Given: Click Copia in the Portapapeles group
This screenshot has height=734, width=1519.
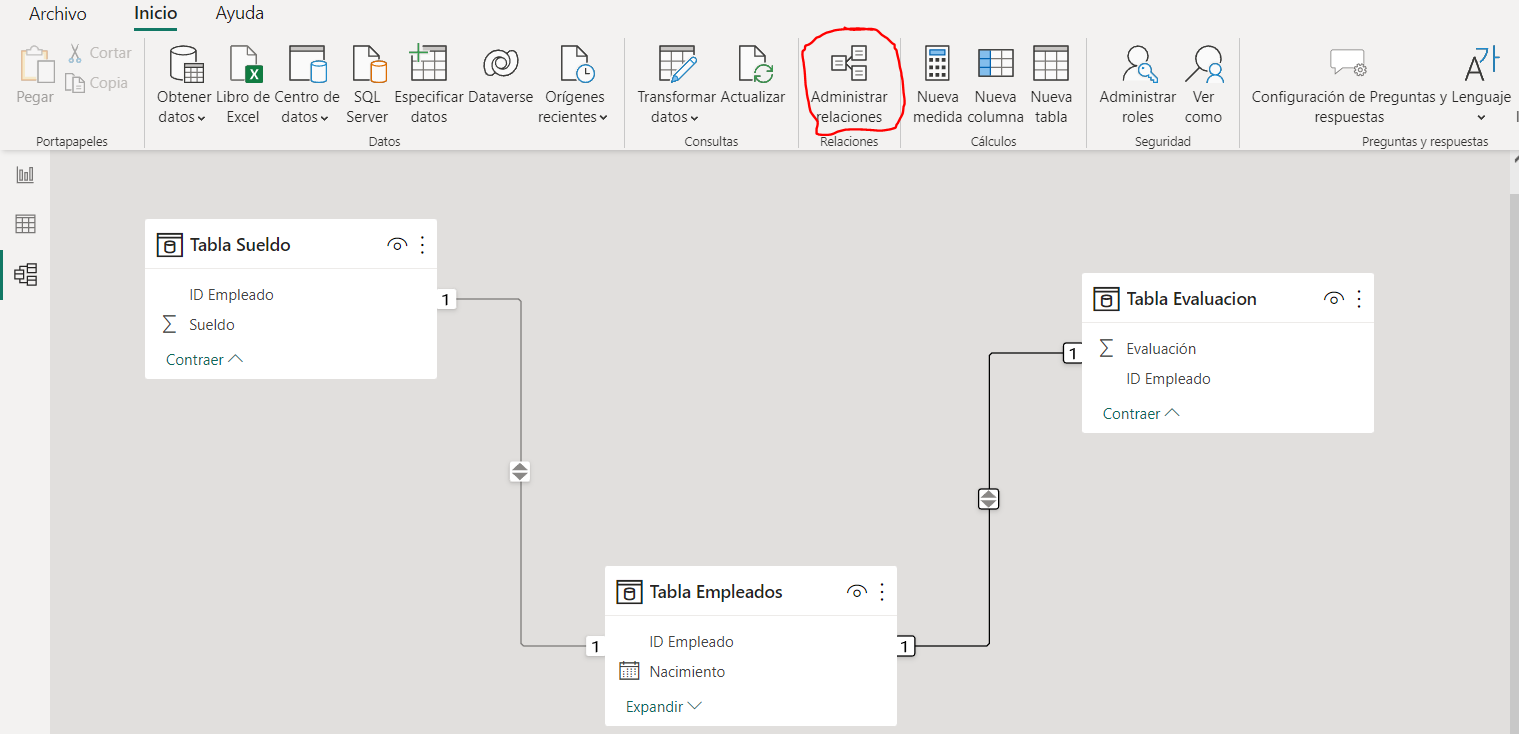Looking at the screenshot, I should [x=97, y=83].
